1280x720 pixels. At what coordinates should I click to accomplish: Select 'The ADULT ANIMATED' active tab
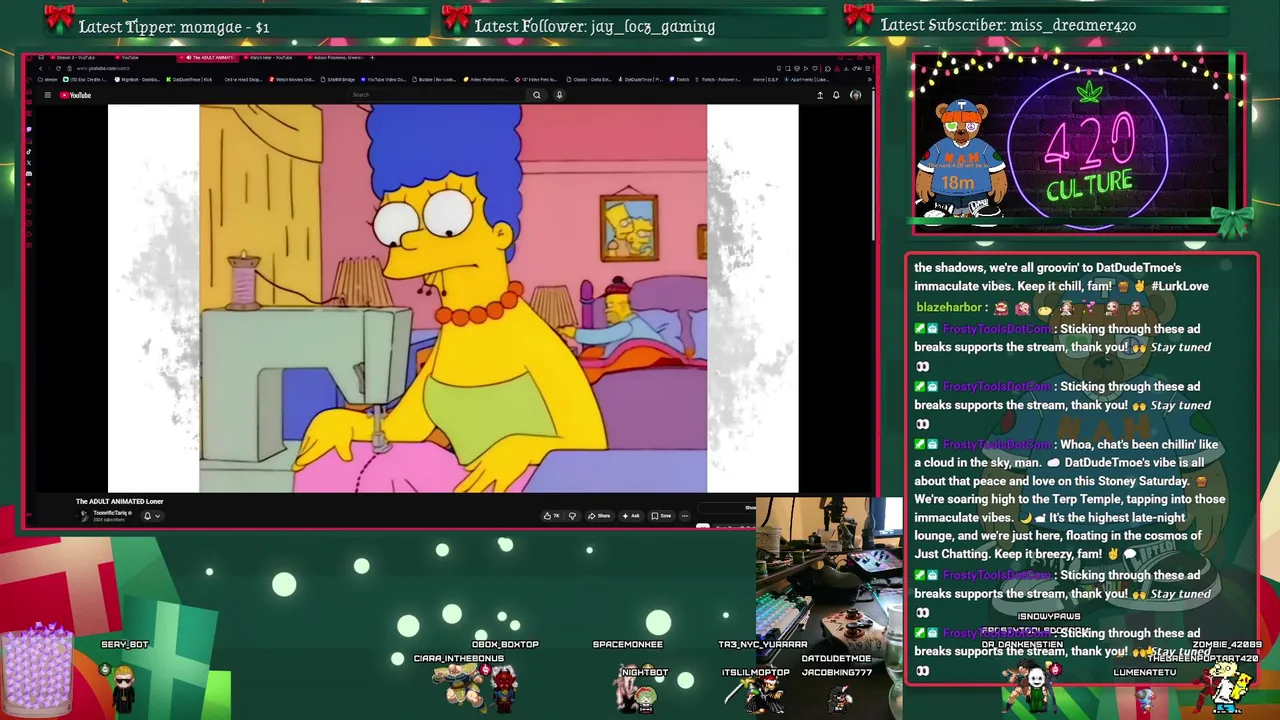(x=208, y=57)
